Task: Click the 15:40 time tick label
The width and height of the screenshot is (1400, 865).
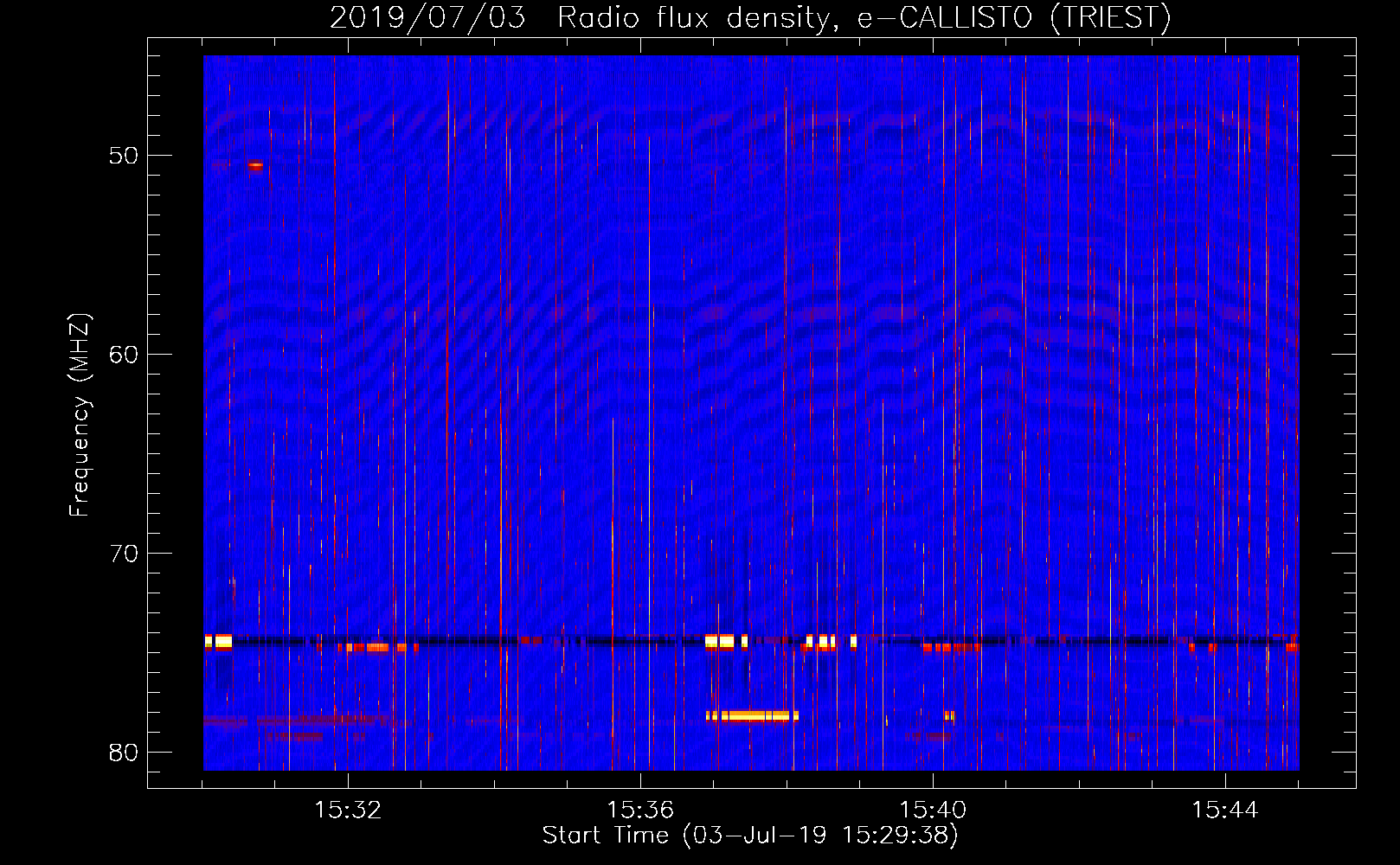Action: (933, 811)
